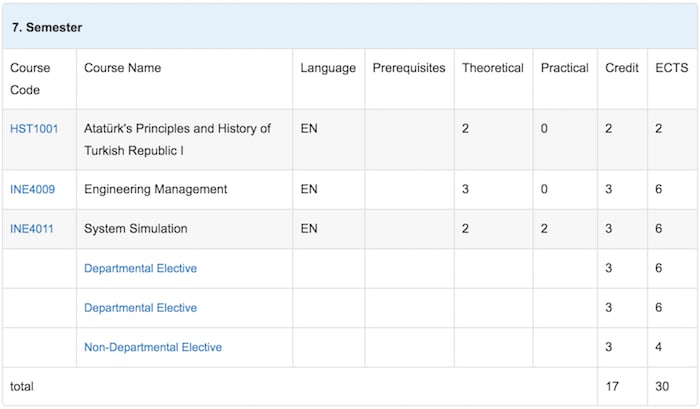
Task: Click the Theoretical column header
Action: pos(493,68)
